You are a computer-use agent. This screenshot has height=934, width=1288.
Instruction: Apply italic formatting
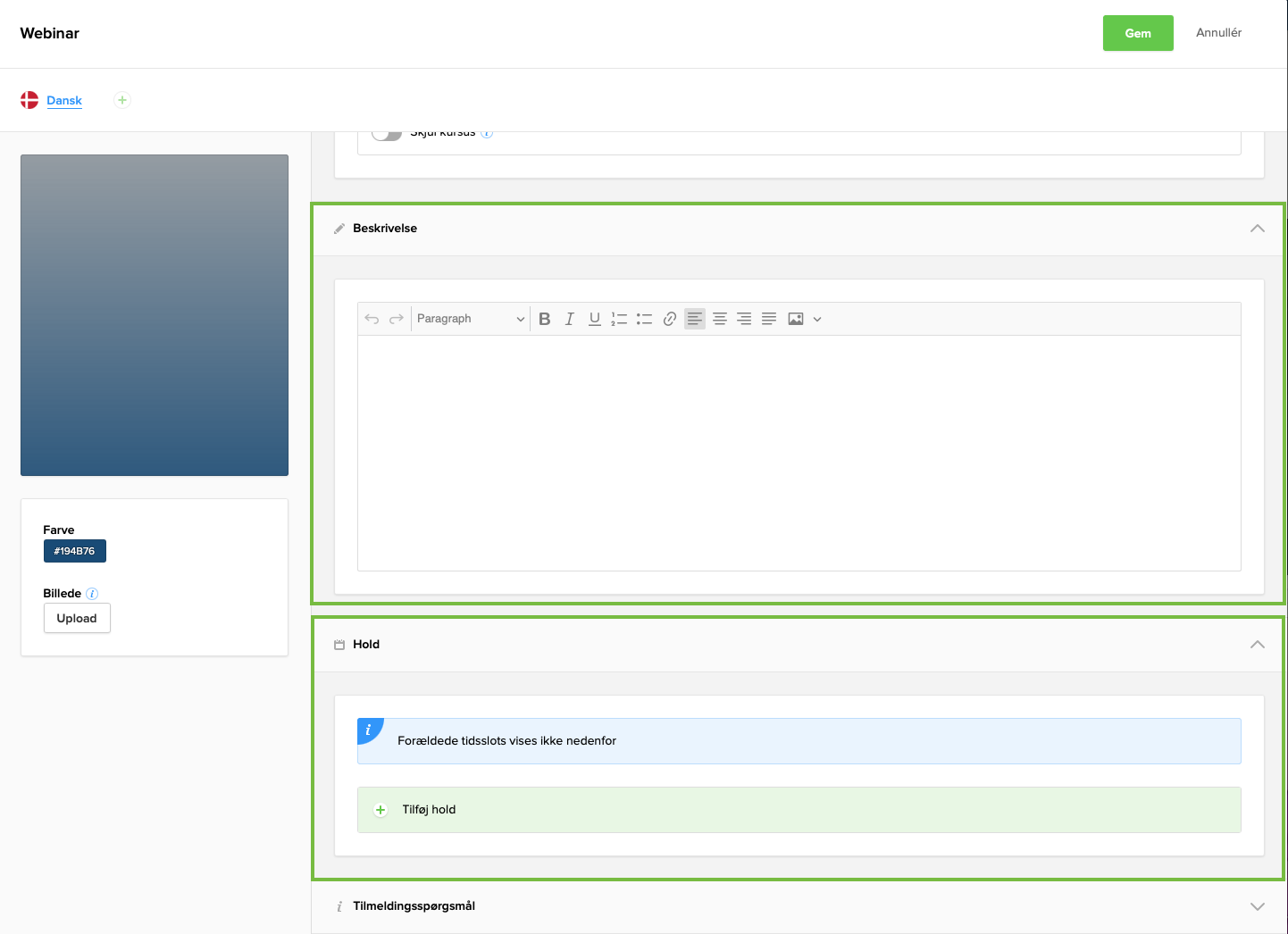click(570, 318)
